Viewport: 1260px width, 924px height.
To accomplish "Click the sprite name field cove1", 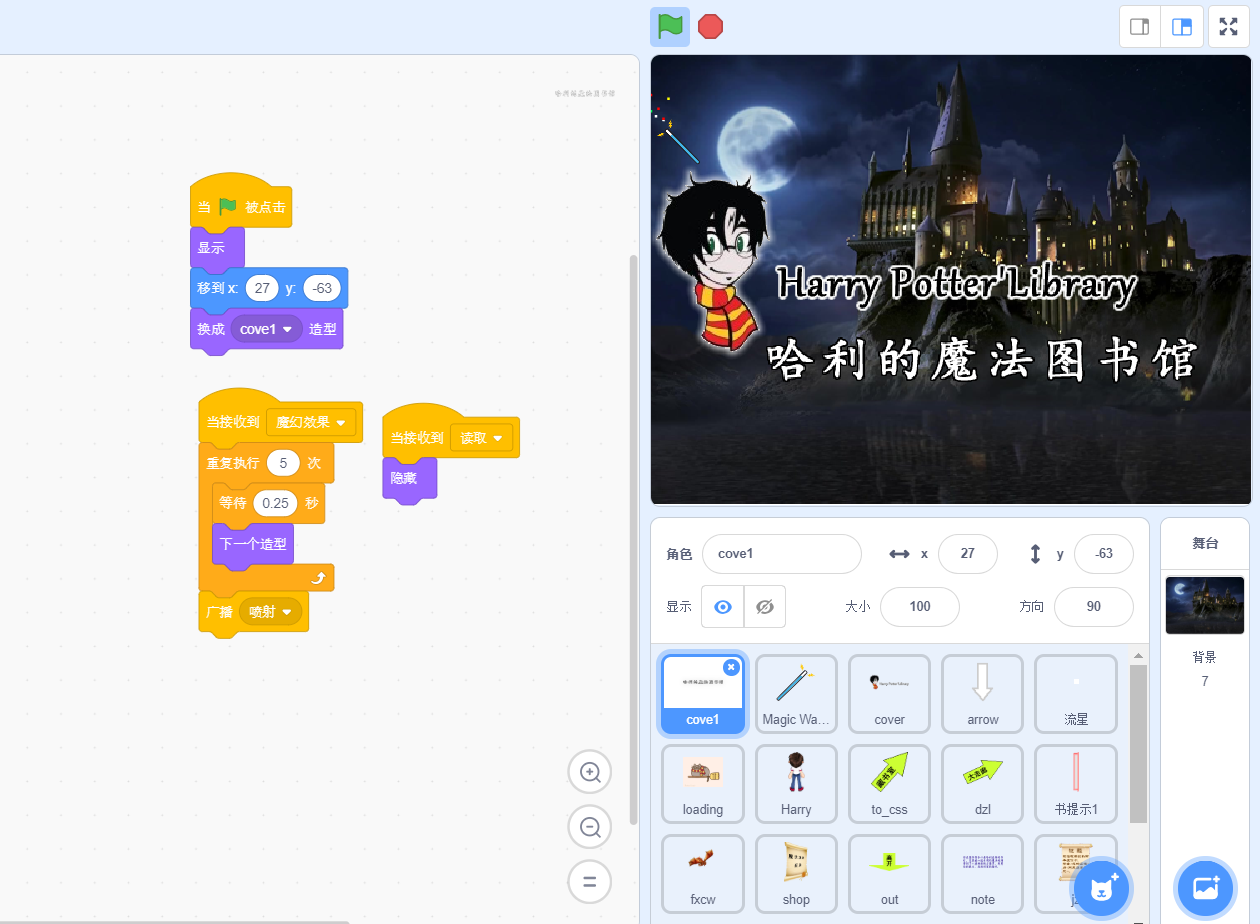I will click(x=781, y=554).
